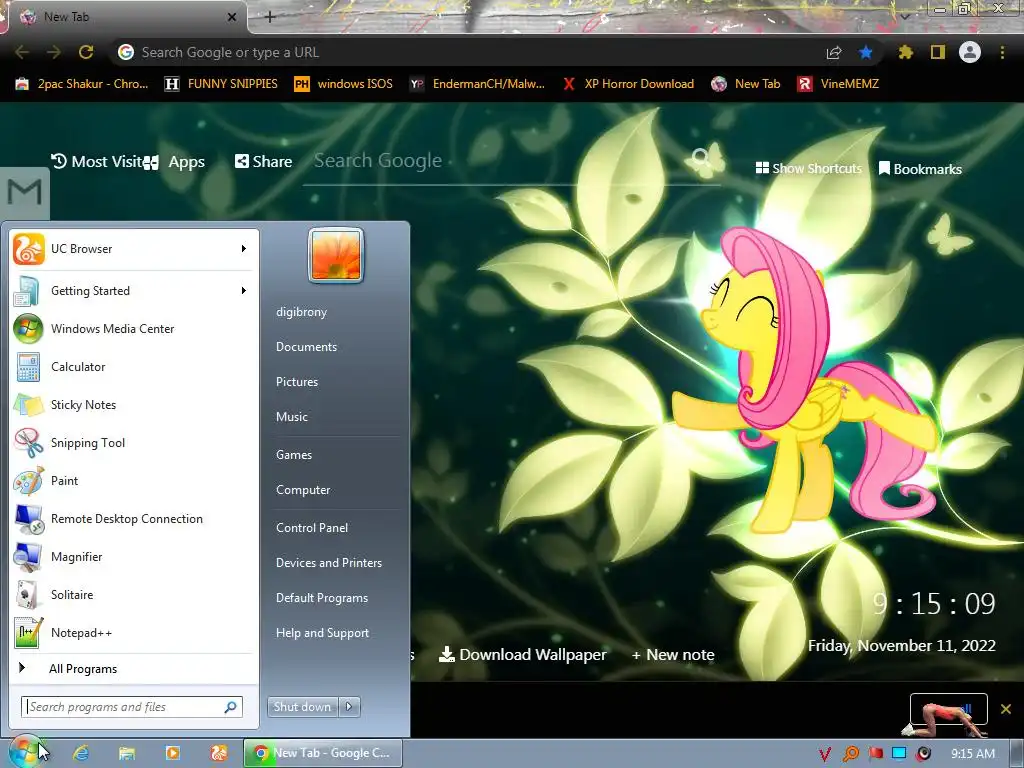1024x768 pixels.
Task: Open Chrome extensions puzzle icon
Action: click(905, 52)
